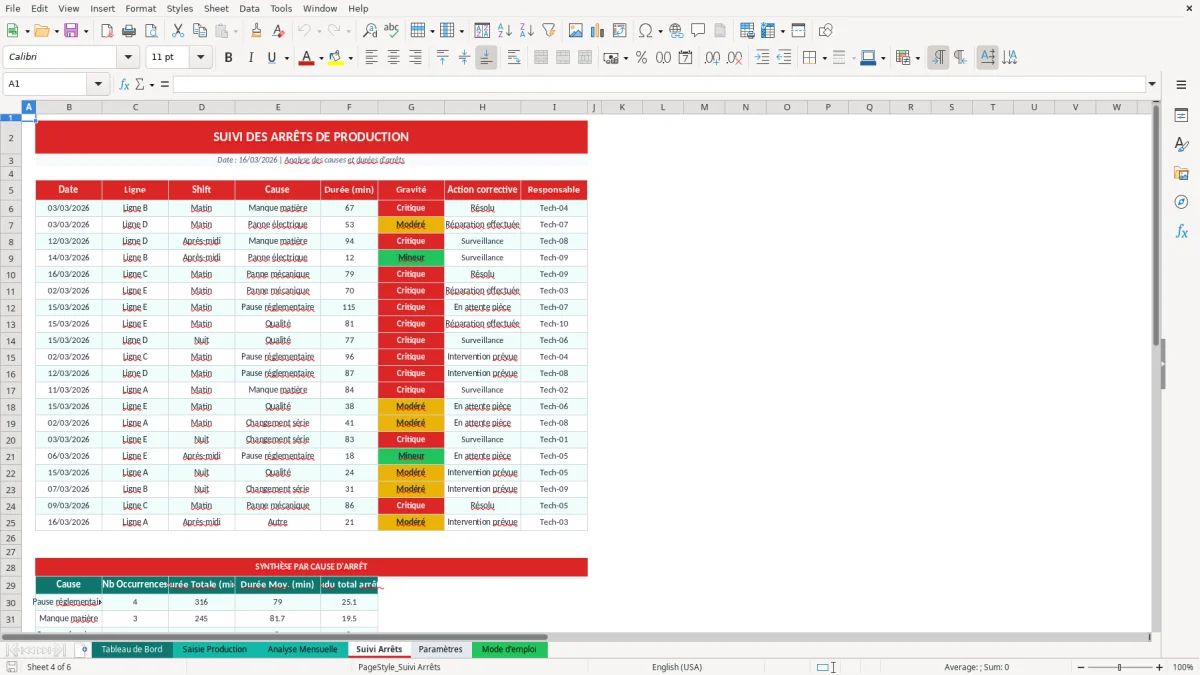1200x675 pixels.
Task: Toggle Italic formatting
Action: [250, 58]
